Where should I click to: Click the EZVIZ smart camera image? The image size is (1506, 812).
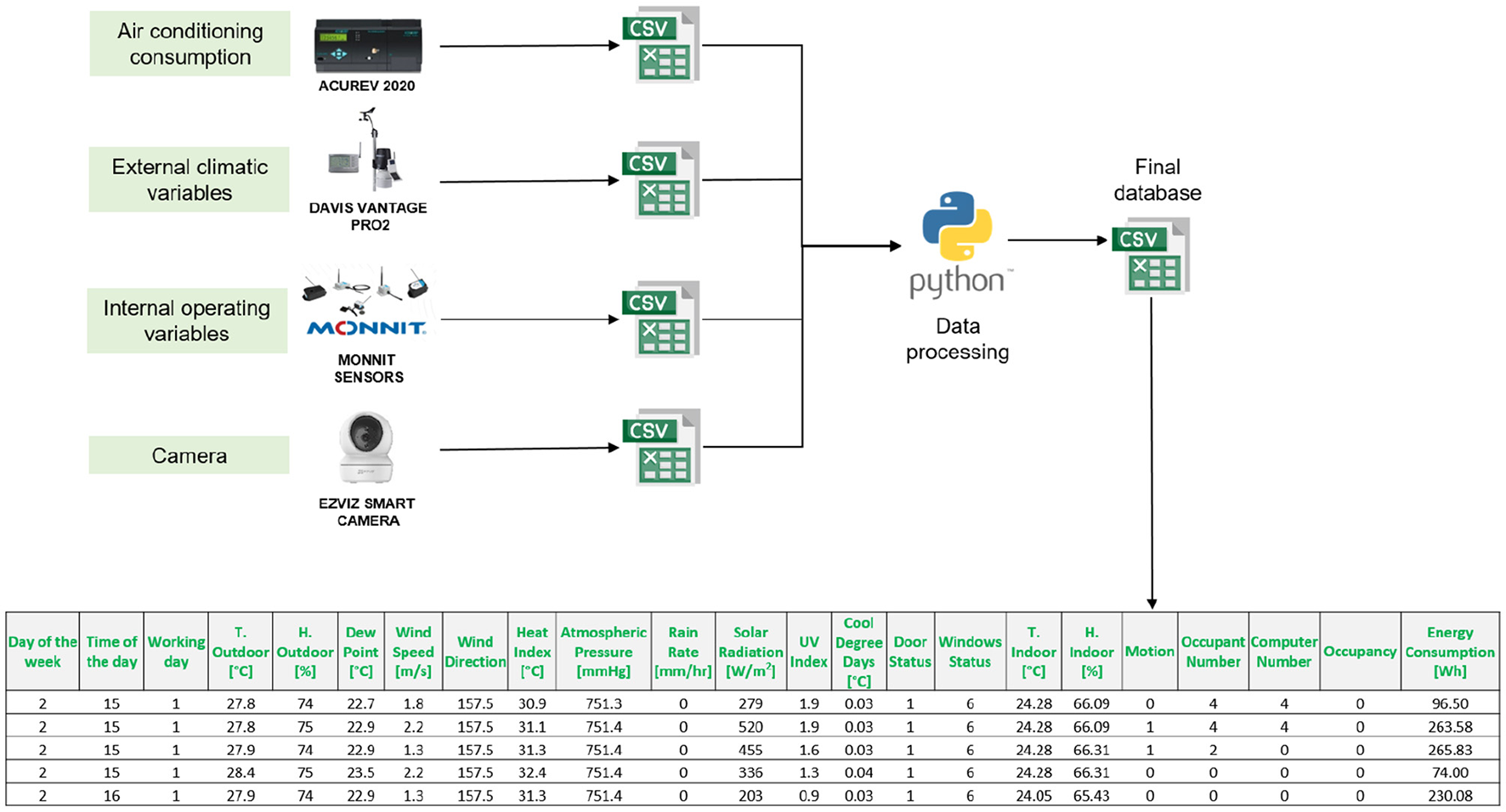[x=367, y=448]
